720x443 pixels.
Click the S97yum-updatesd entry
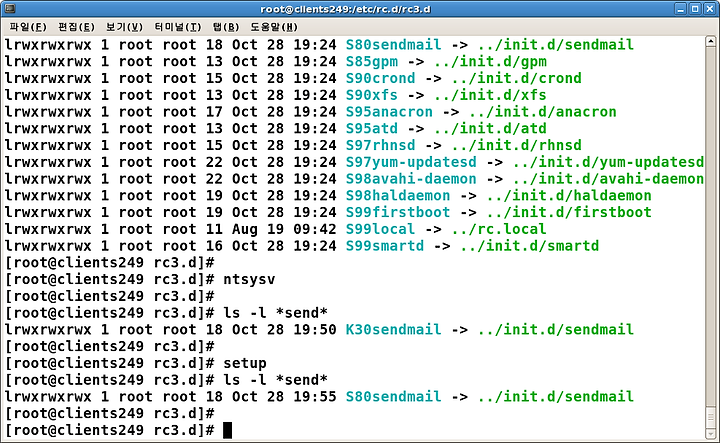[x=411, y=162]
